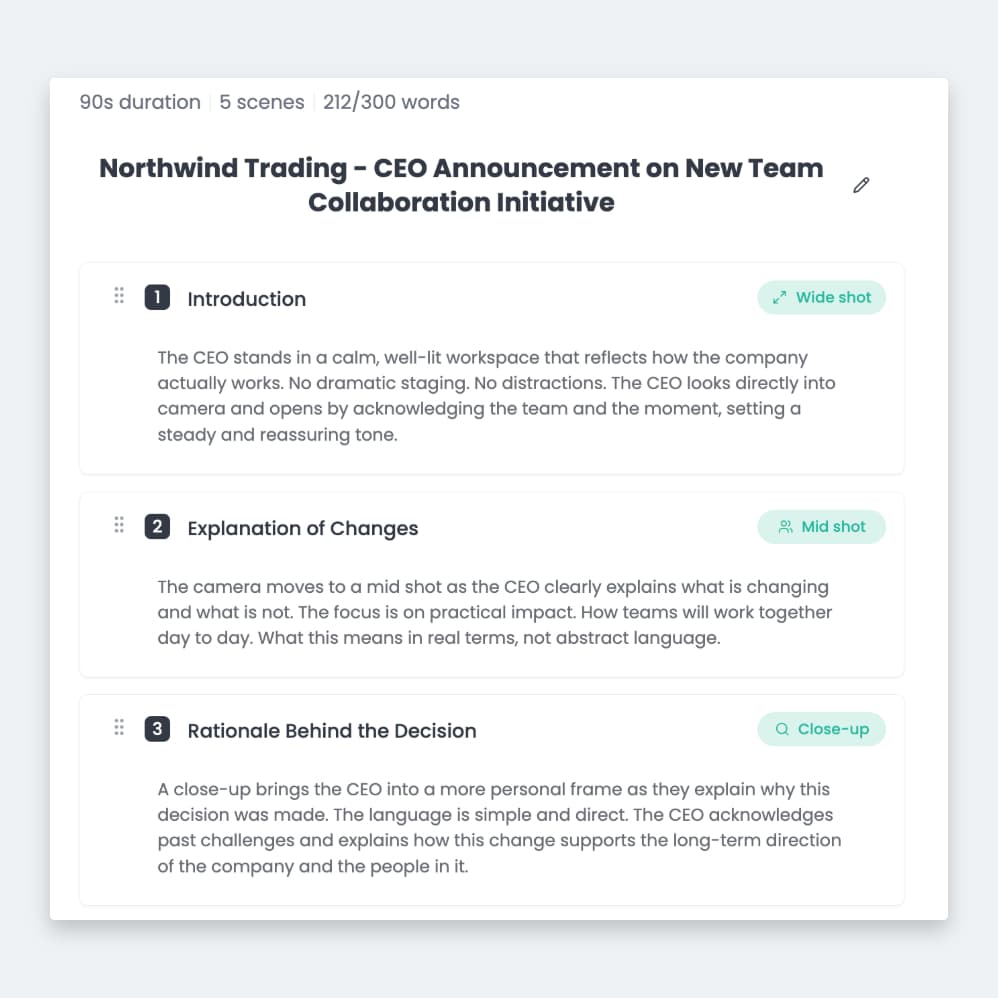Click drag handle beside Explanation of Changes
998x998 pixels.
(119, 525)
